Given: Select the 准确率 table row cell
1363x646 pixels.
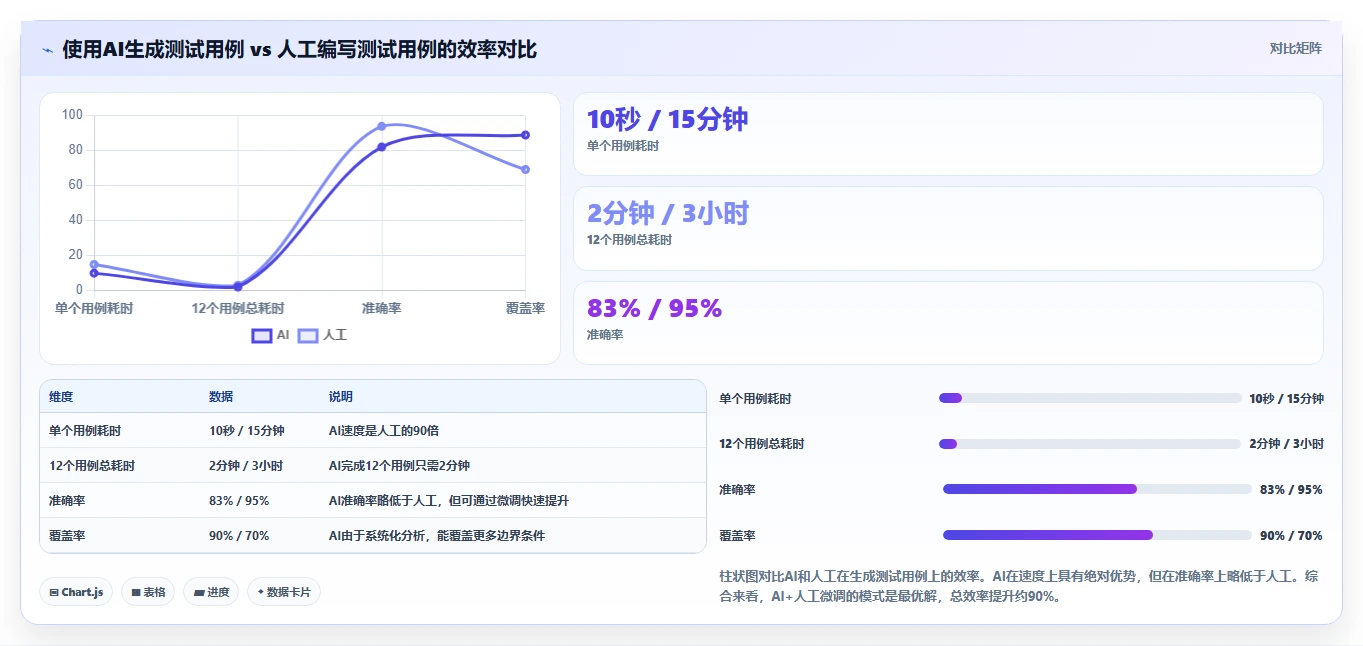Looking at the screenshot, I should (67, 501).
